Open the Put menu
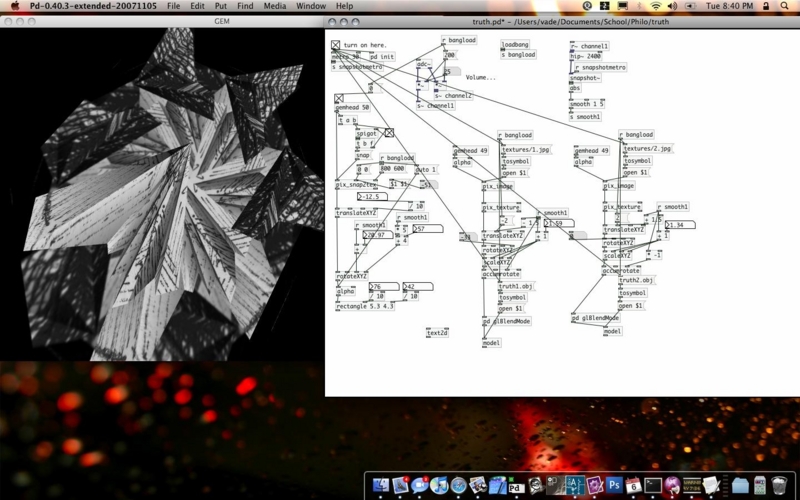The image size is (800, 500). tap(221, 6)
